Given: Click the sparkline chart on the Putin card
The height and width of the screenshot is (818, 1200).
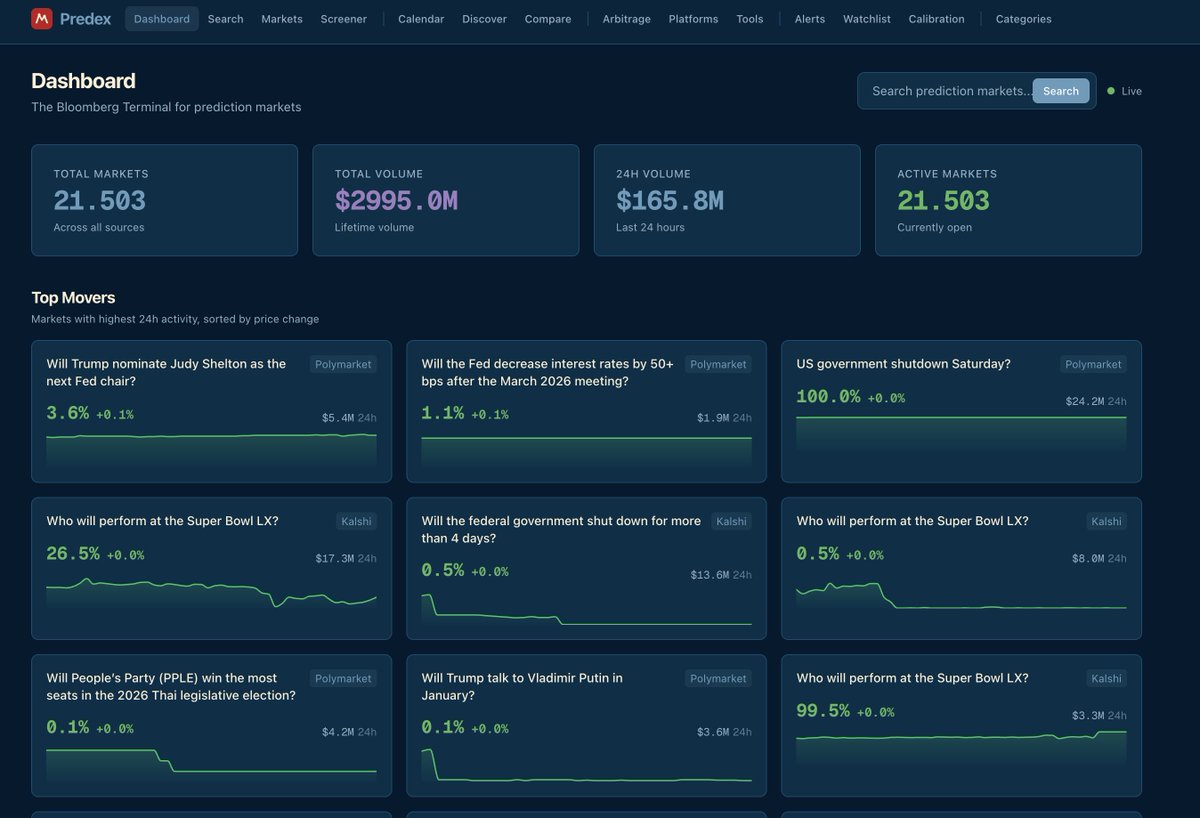Looking at the screenshot, I should (x=586, y=765).
